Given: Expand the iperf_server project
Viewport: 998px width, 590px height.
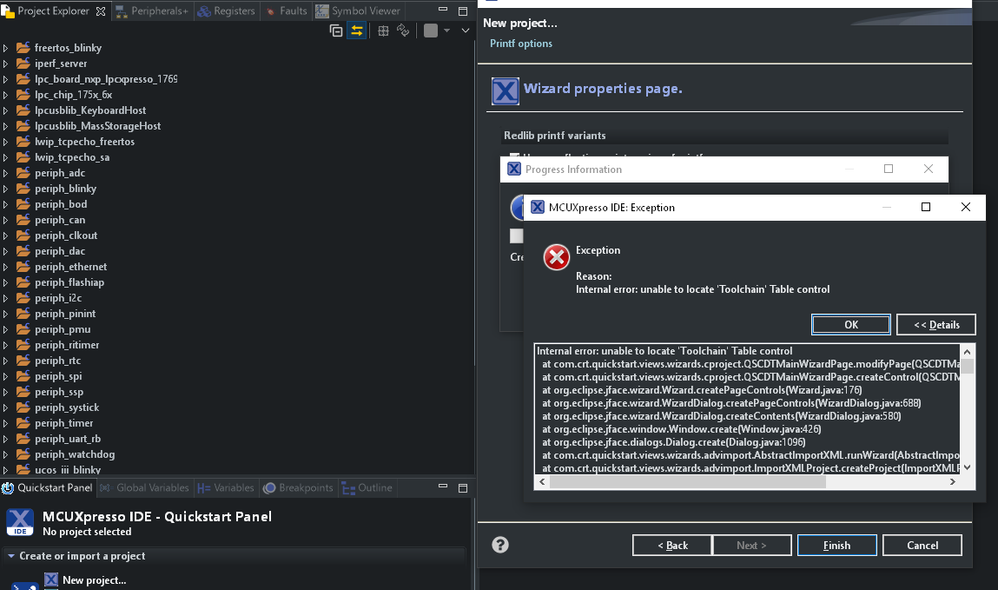Looking at the screenshot, I should [x=6, y=64].
